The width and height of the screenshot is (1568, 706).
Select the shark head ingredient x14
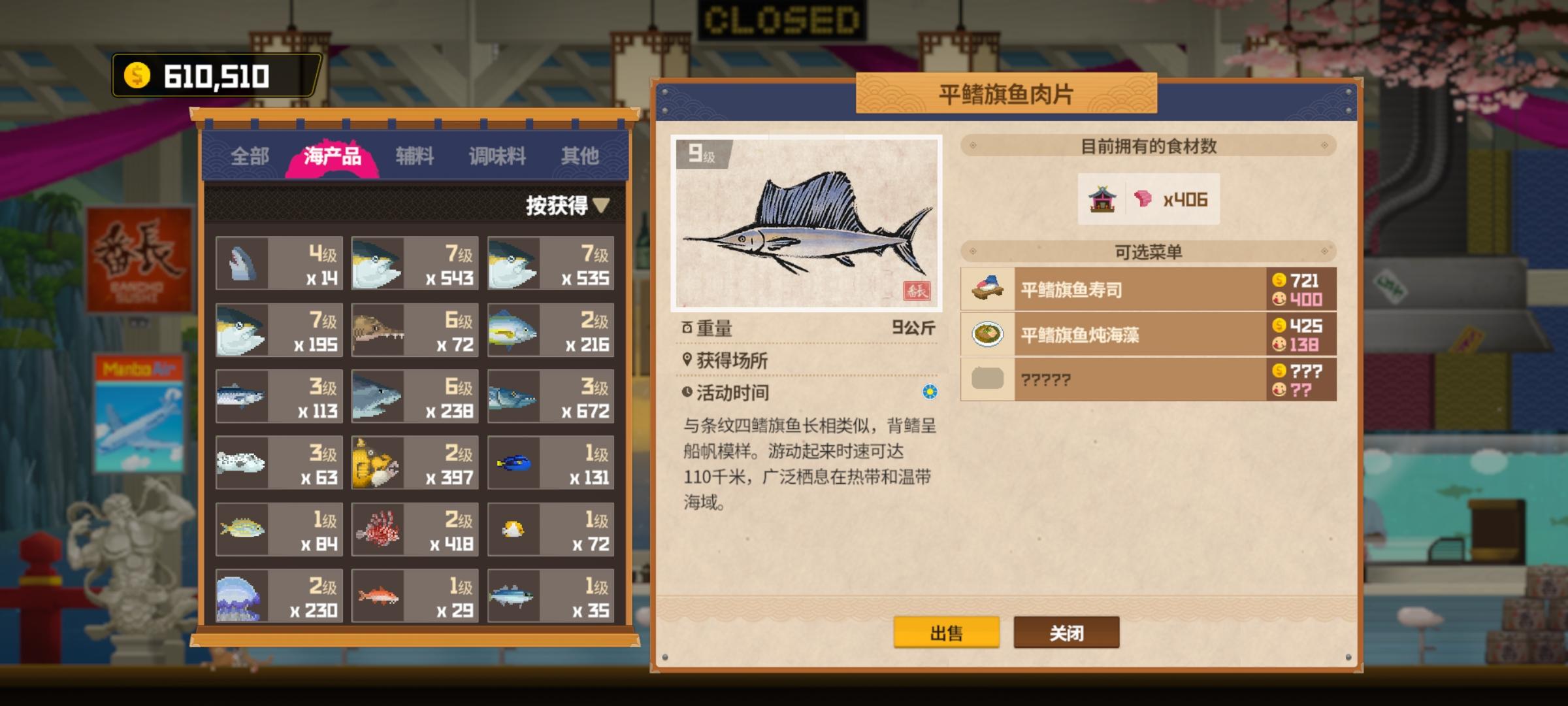[x=279, y=263]
